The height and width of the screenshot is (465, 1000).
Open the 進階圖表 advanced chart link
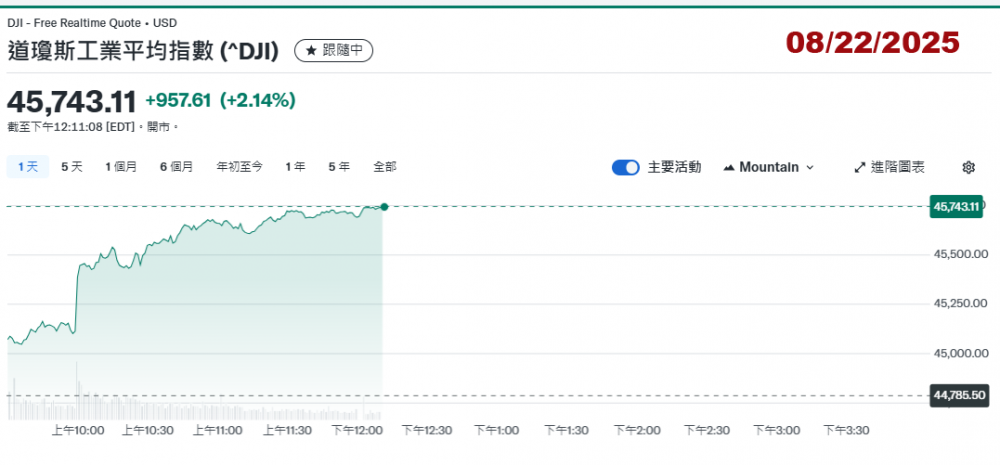tap(898, 167)
